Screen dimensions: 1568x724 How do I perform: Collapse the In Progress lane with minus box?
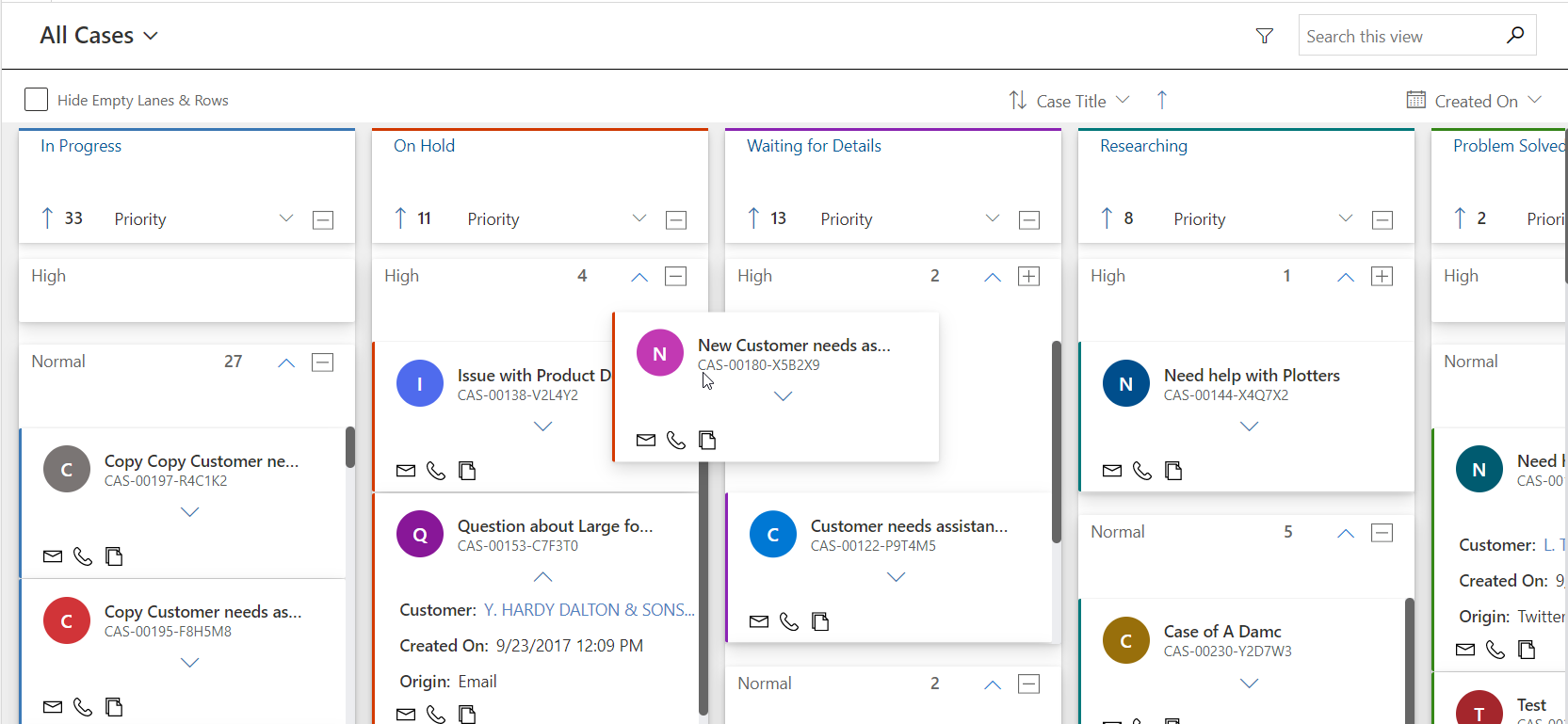323,219
